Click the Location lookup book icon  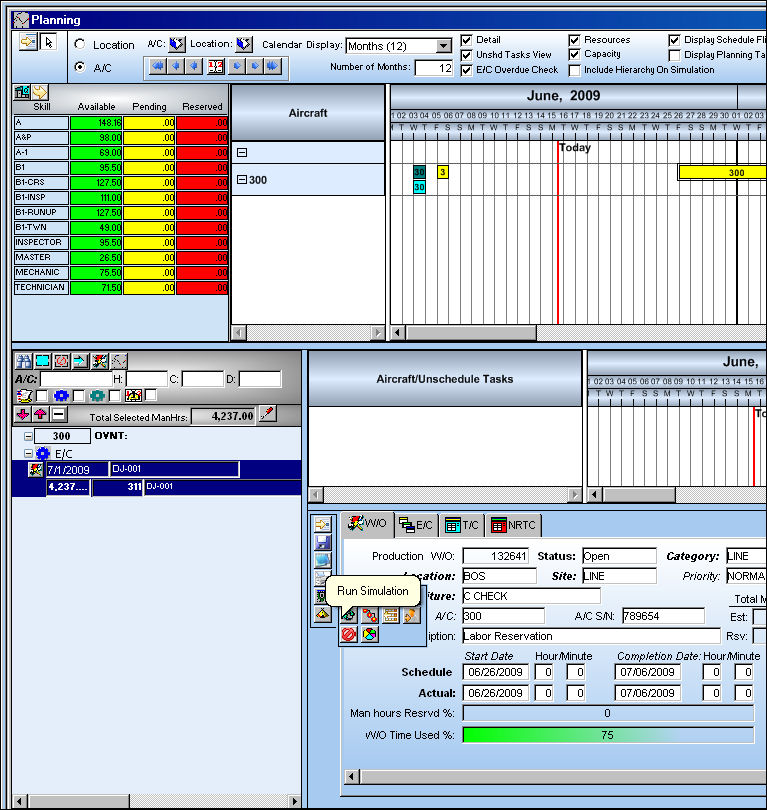click(244, 44)
